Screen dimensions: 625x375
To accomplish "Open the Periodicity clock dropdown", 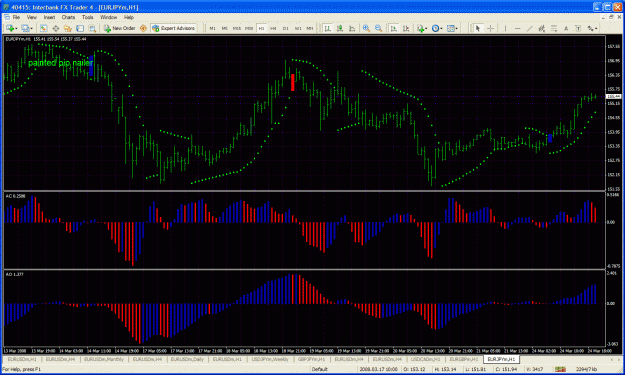I will (437, 28).
